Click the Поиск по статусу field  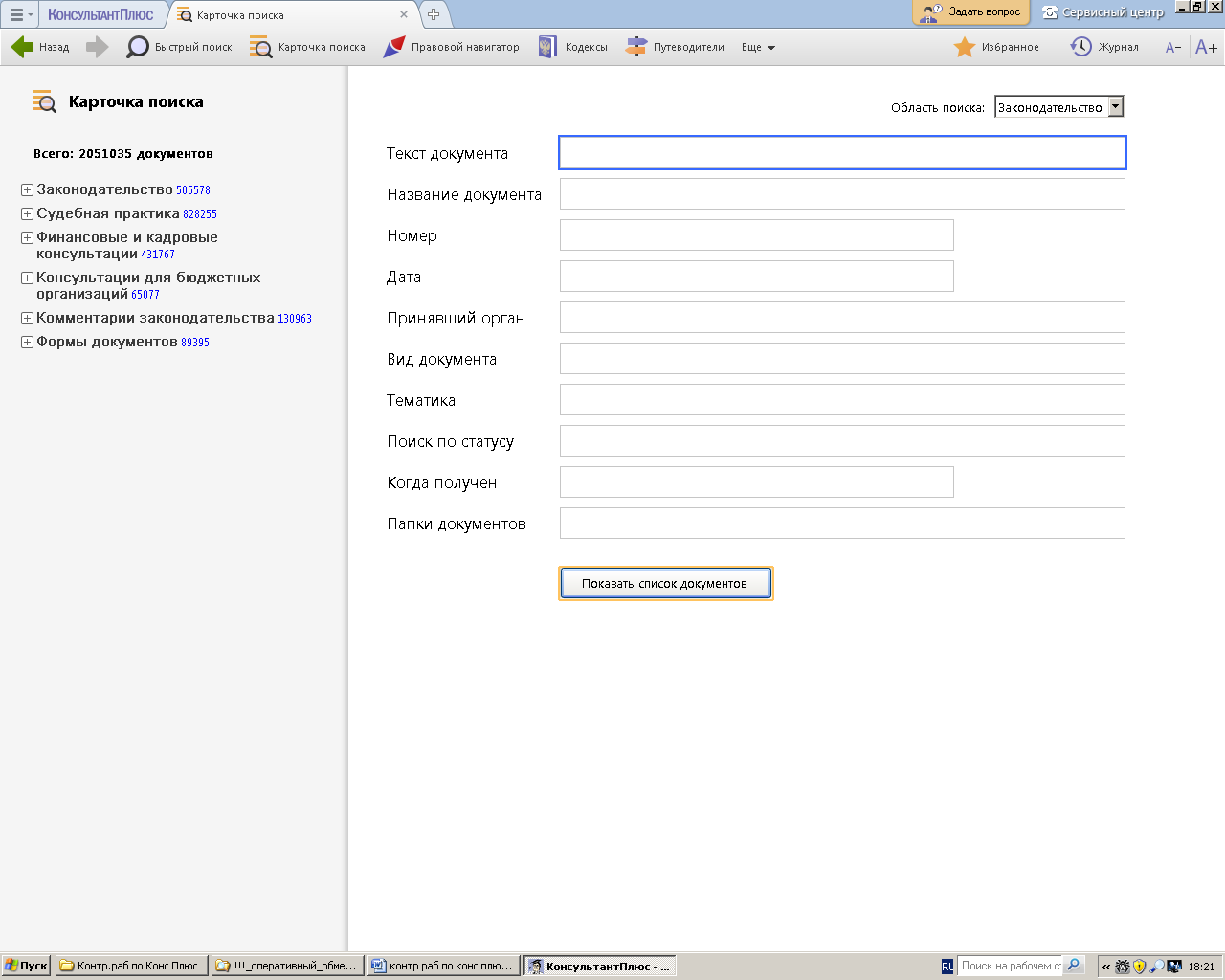pos(842,441)
